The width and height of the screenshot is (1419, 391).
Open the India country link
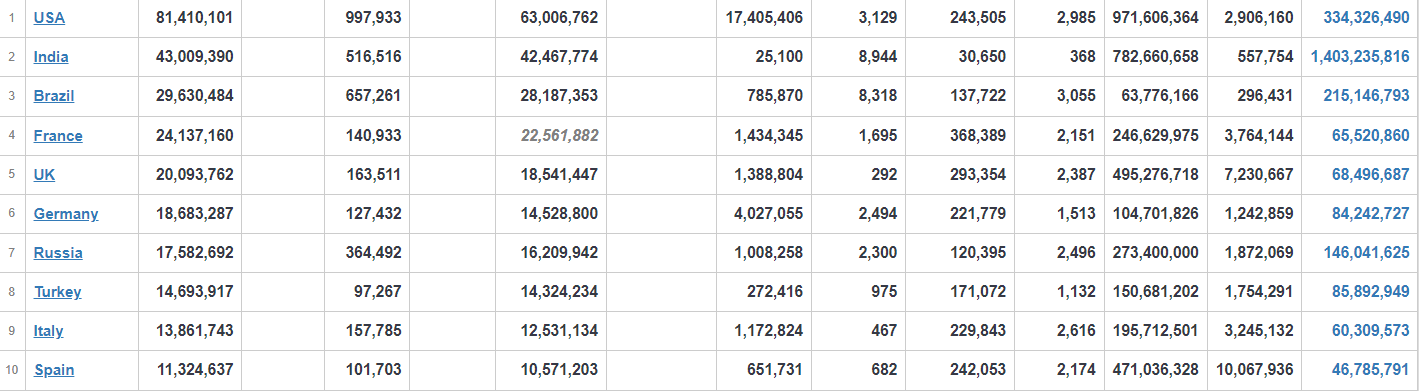(x=51, y=57)
